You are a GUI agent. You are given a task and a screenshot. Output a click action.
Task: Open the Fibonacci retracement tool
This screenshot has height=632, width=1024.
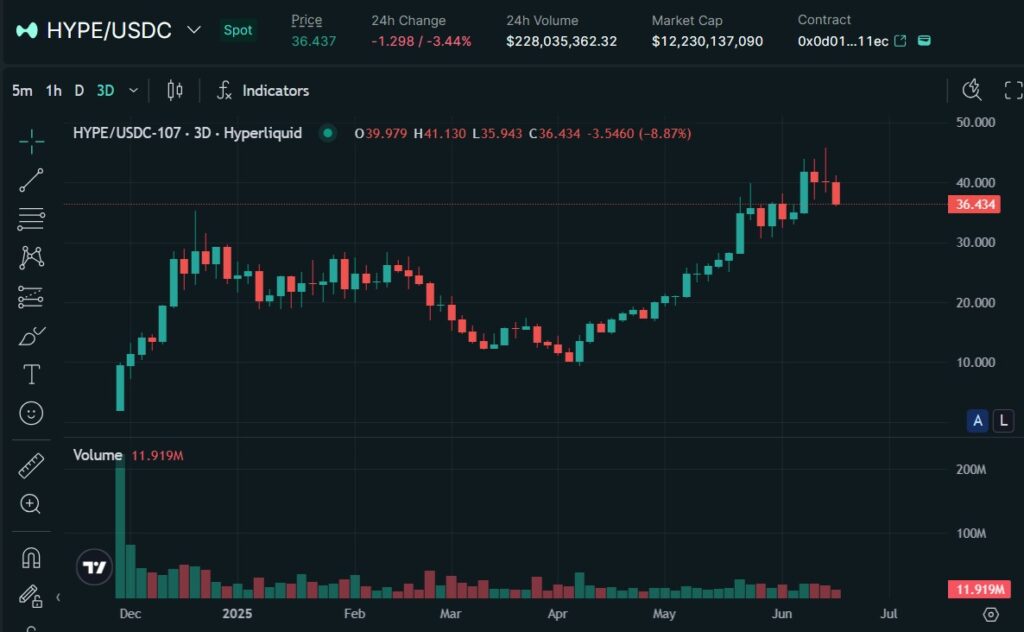click(31, 219)
